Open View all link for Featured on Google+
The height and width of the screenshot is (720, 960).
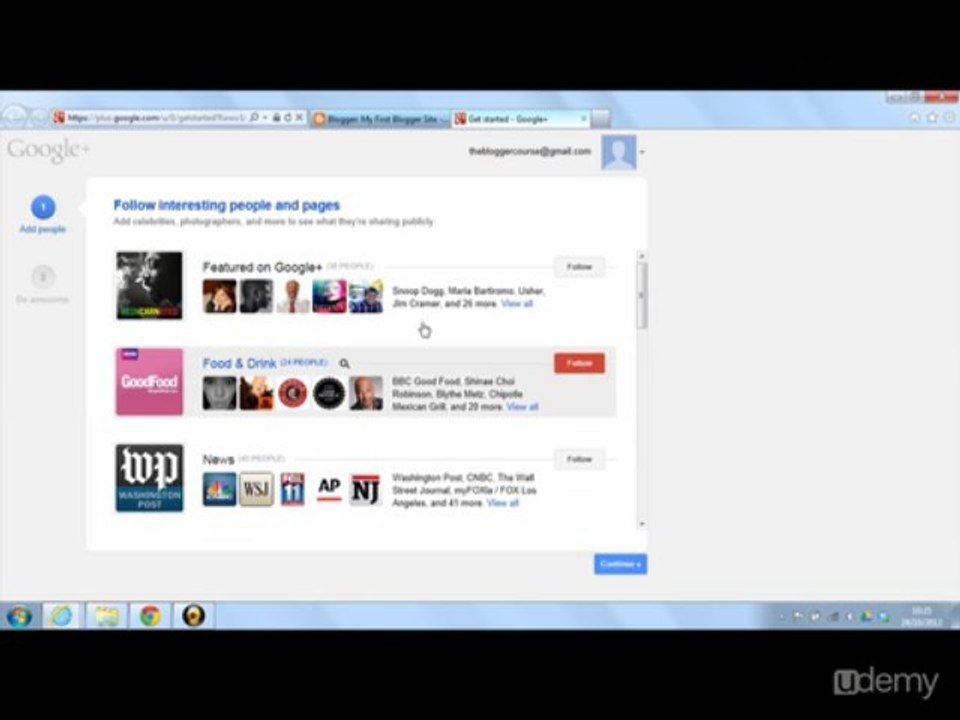517,304
